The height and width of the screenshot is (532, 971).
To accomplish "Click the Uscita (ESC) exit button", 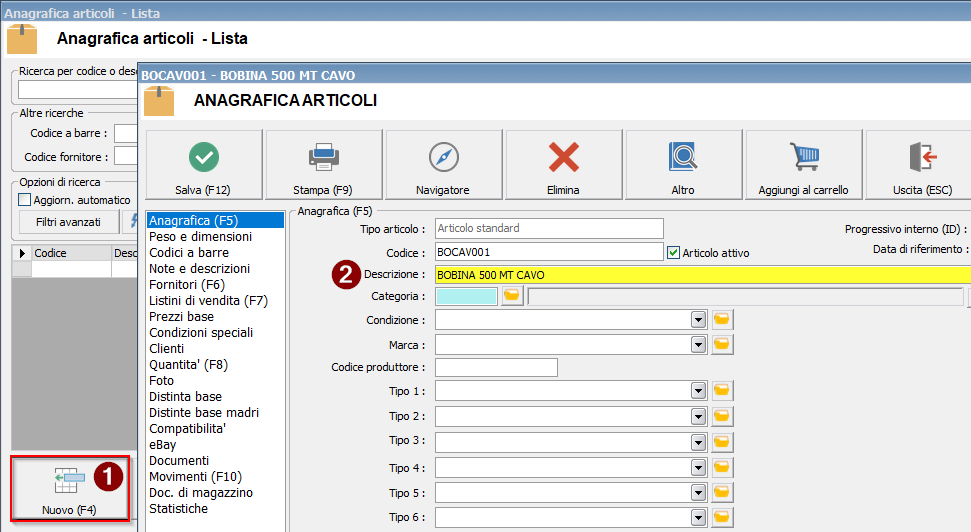I will coord(920,165).
